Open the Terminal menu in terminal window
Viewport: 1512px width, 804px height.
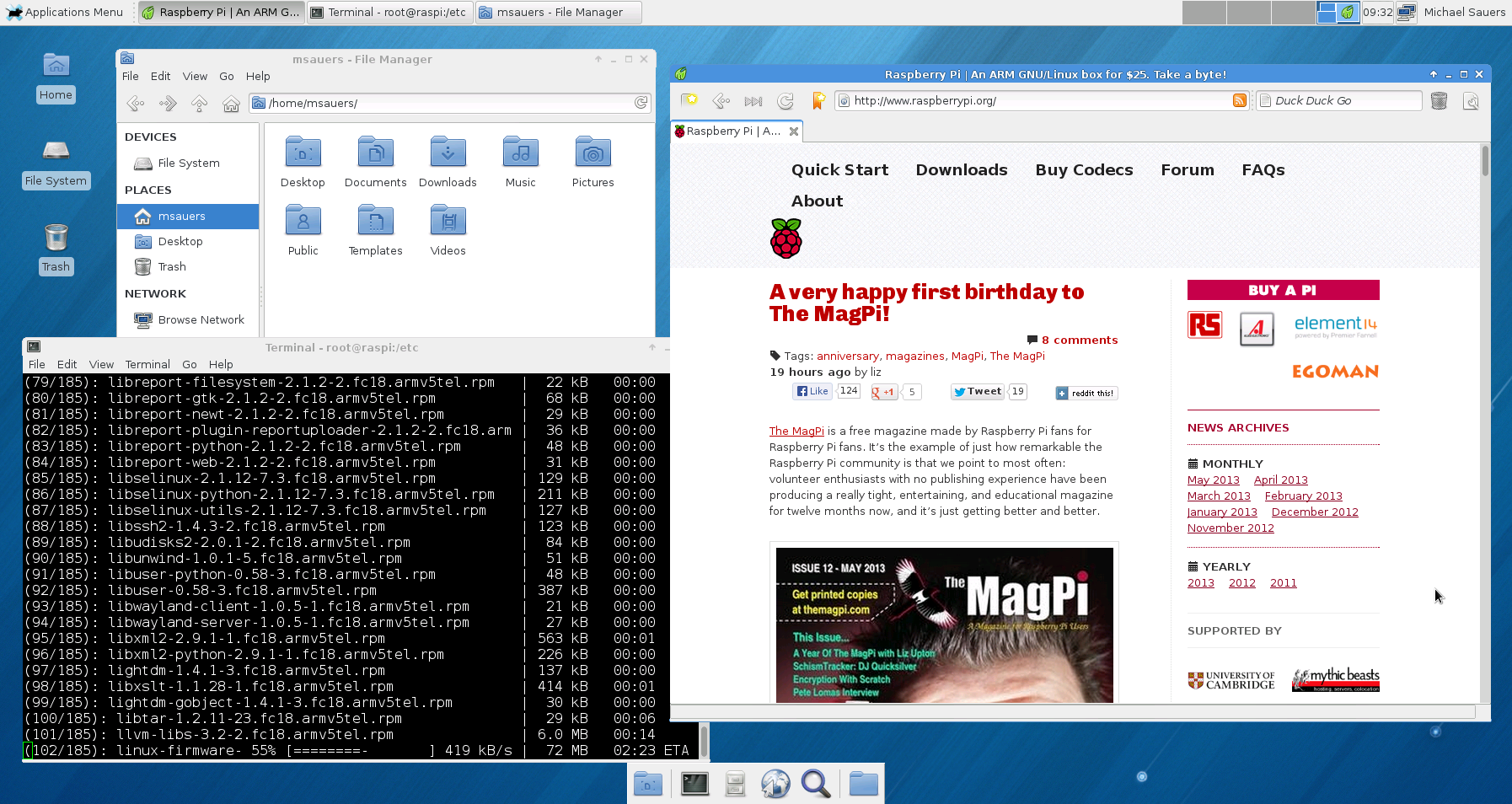147,364
